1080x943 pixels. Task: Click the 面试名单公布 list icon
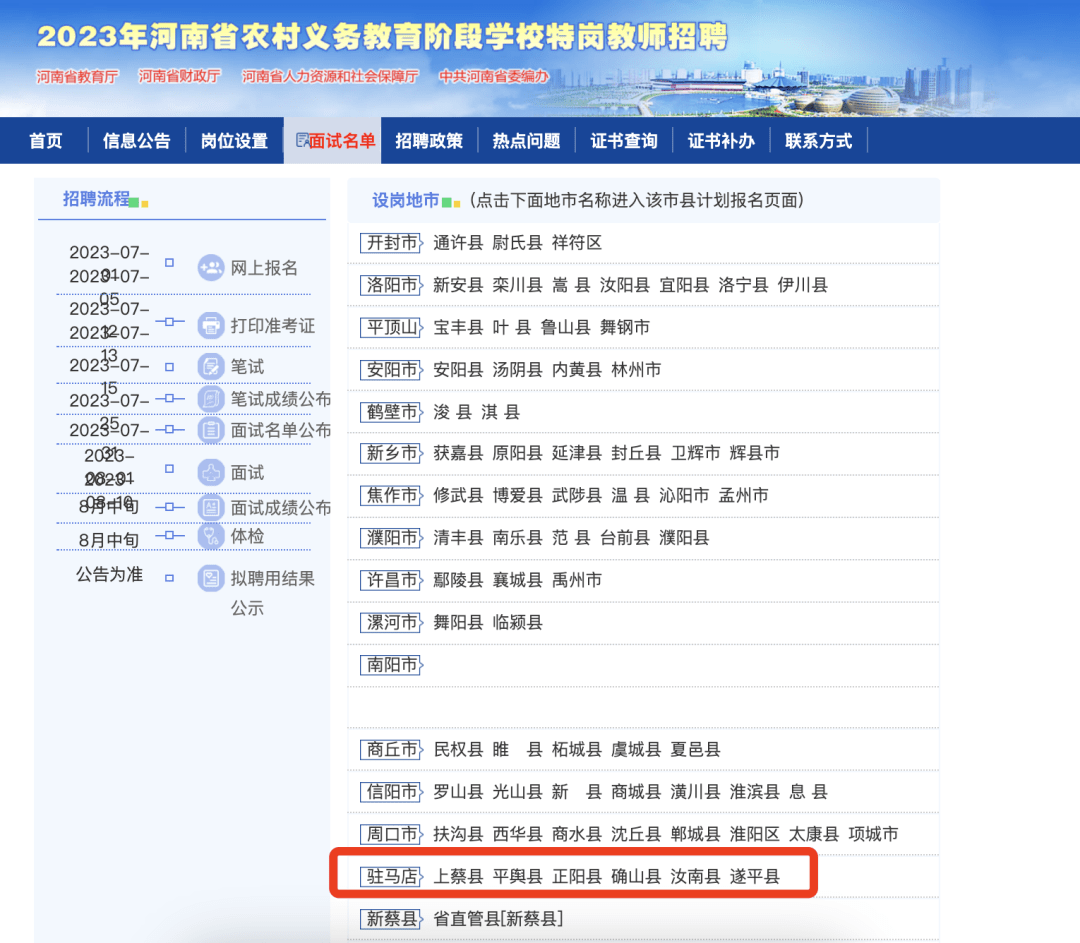pos(211,430)
